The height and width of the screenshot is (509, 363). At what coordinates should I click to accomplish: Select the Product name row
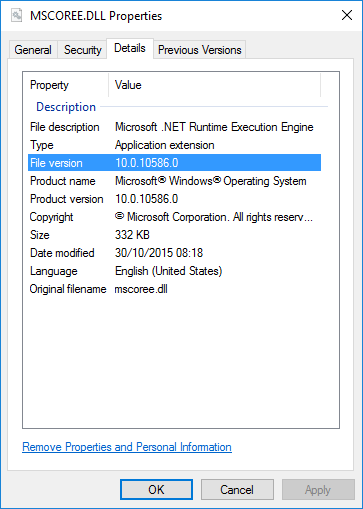pyautogui.click(x=174, y=181)
